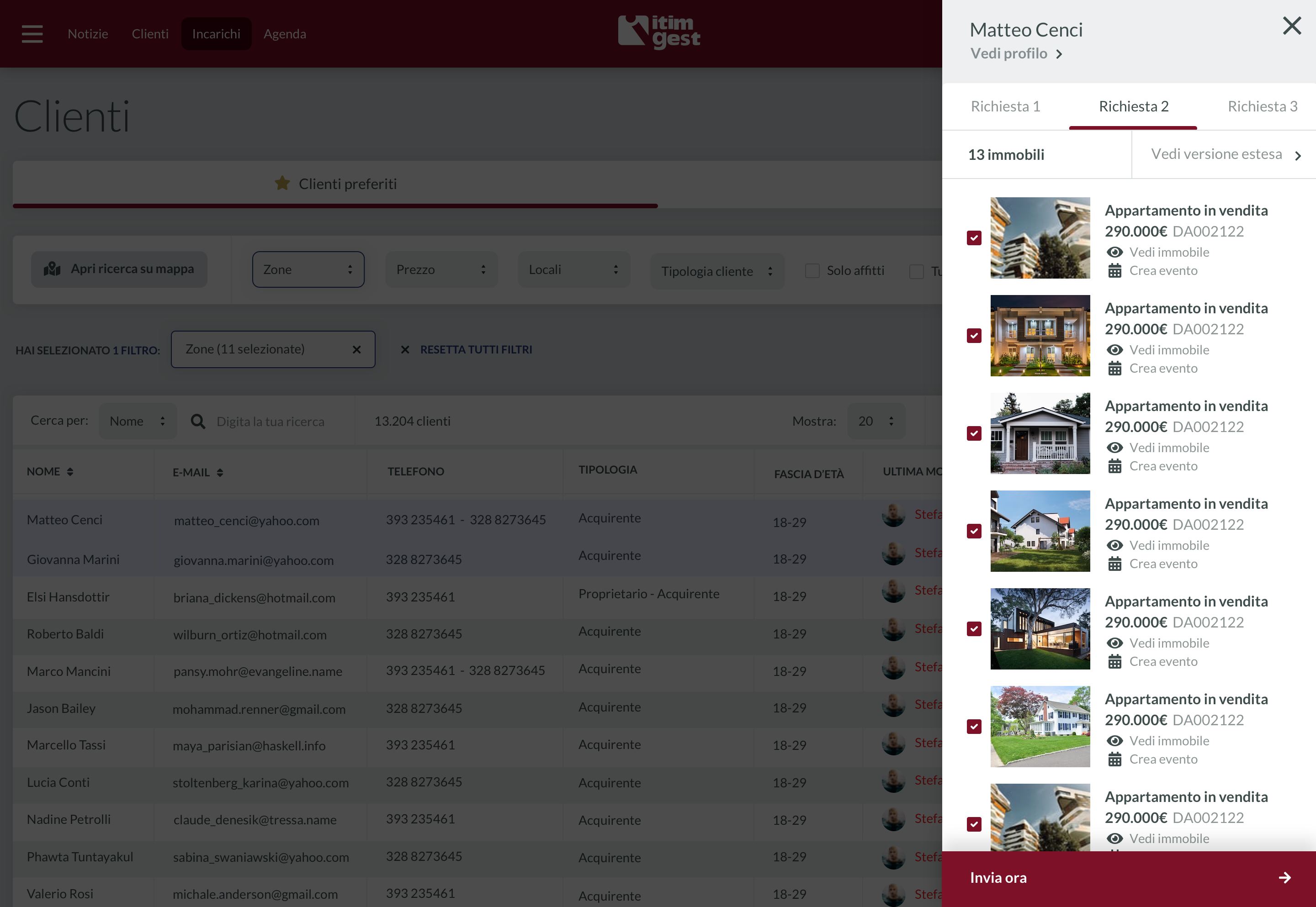The image size is (1316, 907).
Task: Uncheck the fourth property checkbox
Action: pos(974,531)
